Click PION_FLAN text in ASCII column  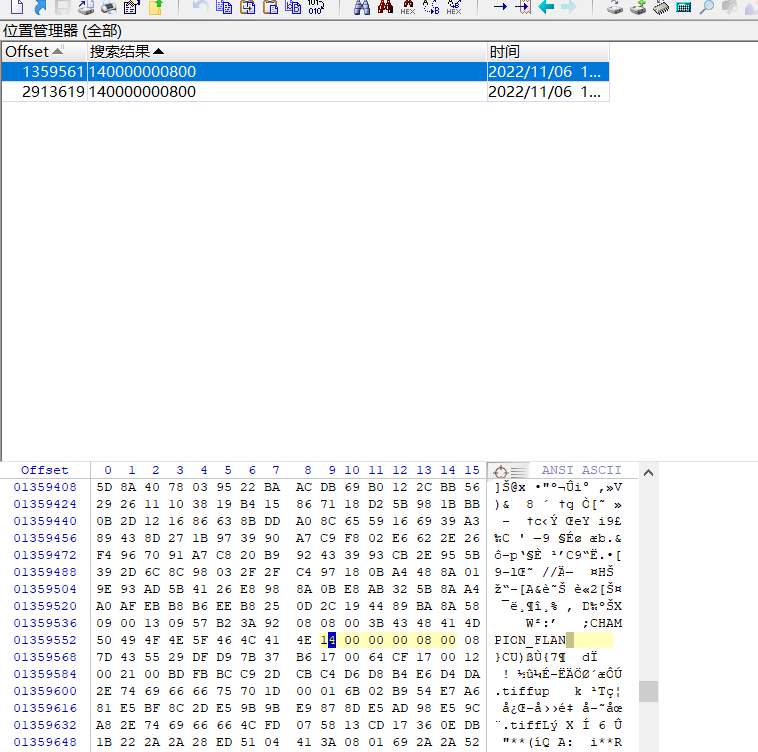530,640
